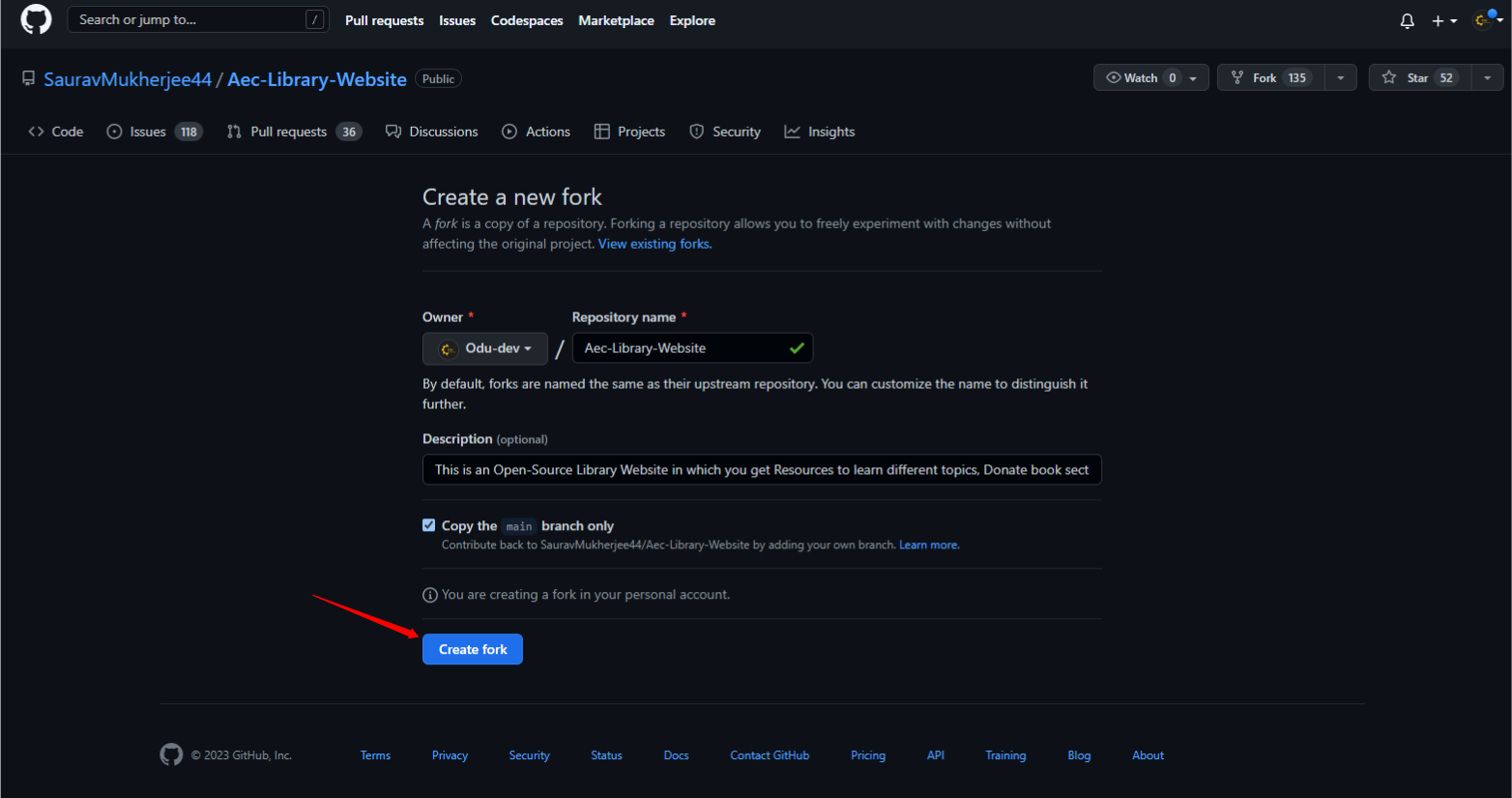Switch to the repository Security tab
1512x798 pixels.
(725, 132)
